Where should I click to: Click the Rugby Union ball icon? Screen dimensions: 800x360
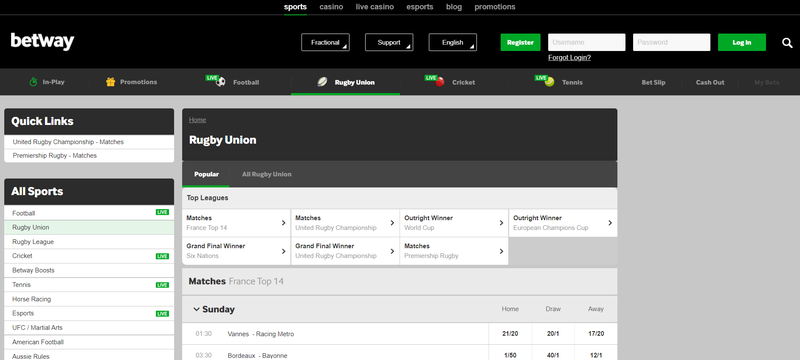[x=322, y=82]
